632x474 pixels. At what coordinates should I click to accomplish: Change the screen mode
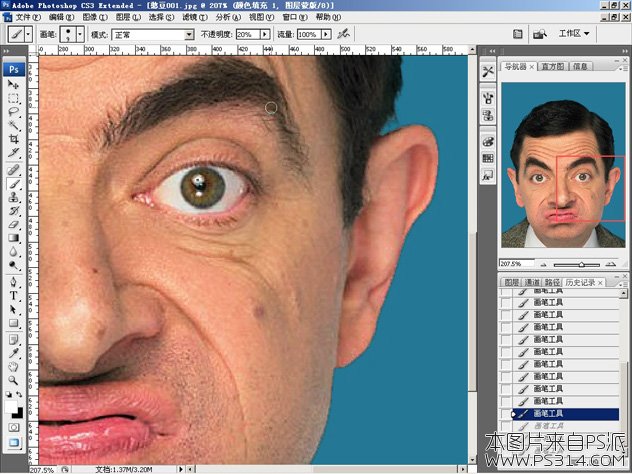[x=14, y=443]
